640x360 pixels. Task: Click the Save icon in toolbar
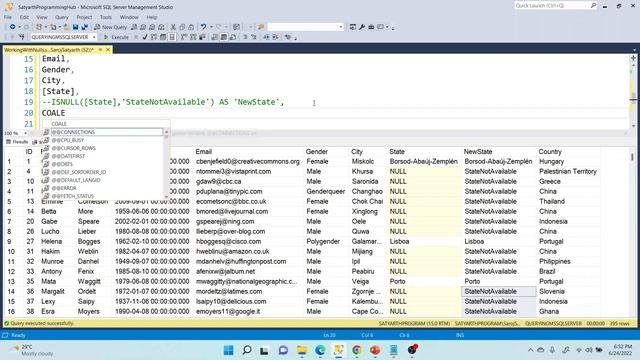click(x=76, y=27)
